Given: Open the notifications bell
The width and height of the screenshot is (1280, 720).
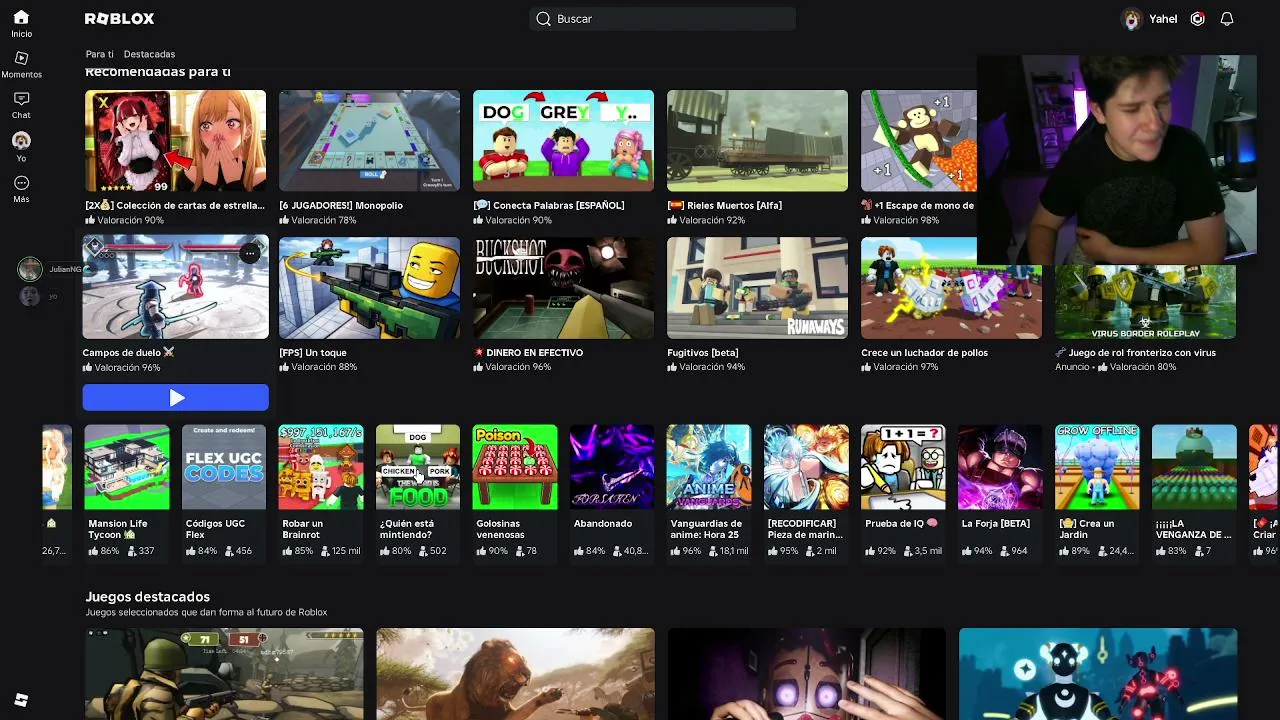Looking at the screenshot, I should (1227, 19).
